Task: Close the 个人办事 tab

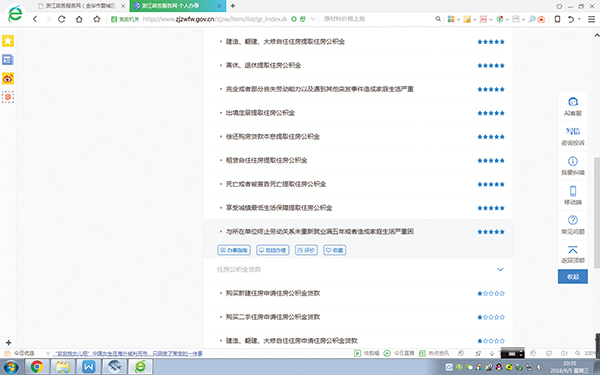Action: coord(219,6)
